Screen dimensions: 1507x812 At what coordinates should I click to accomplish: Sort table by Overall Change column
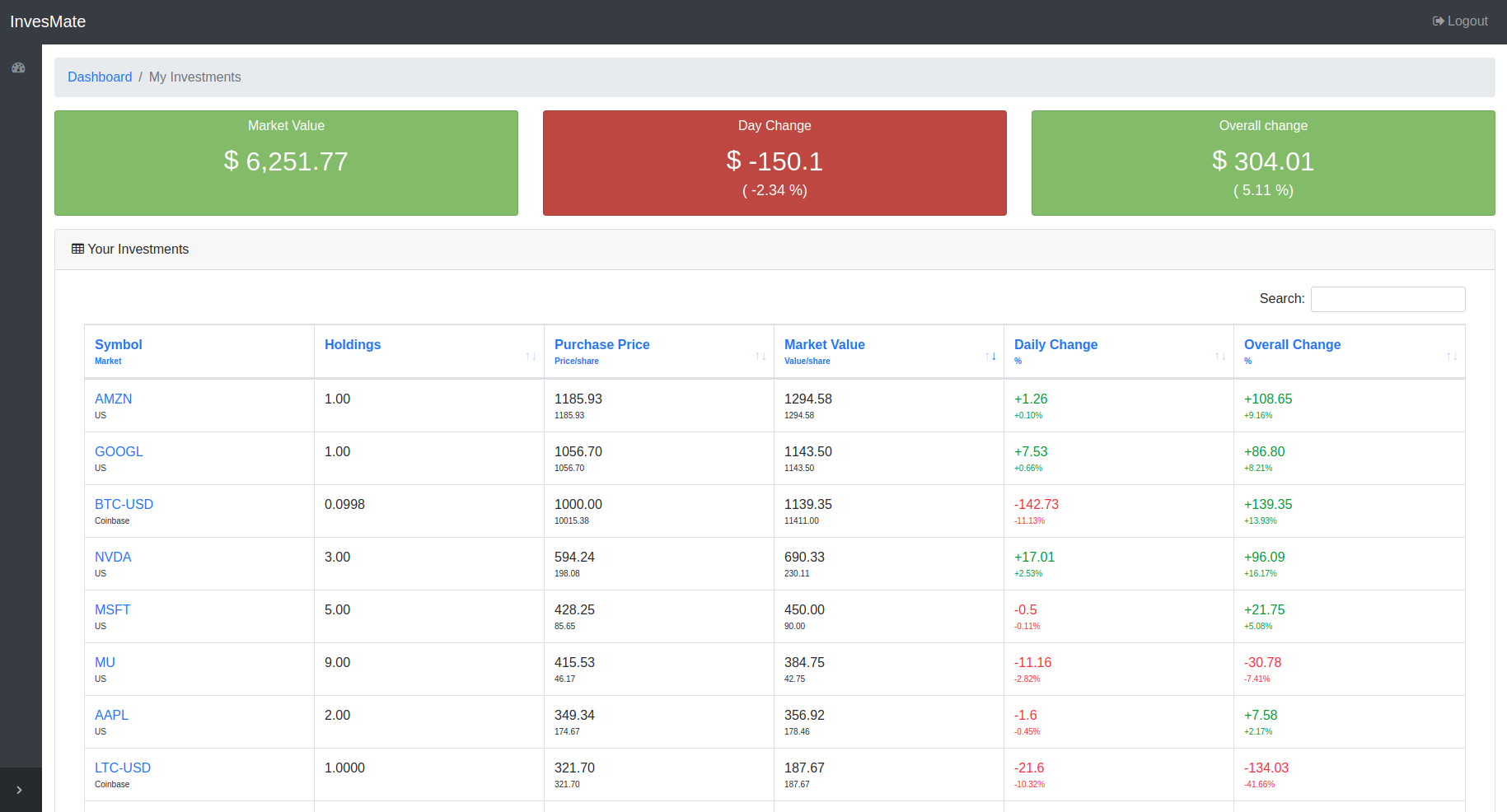coord(1350,352)
